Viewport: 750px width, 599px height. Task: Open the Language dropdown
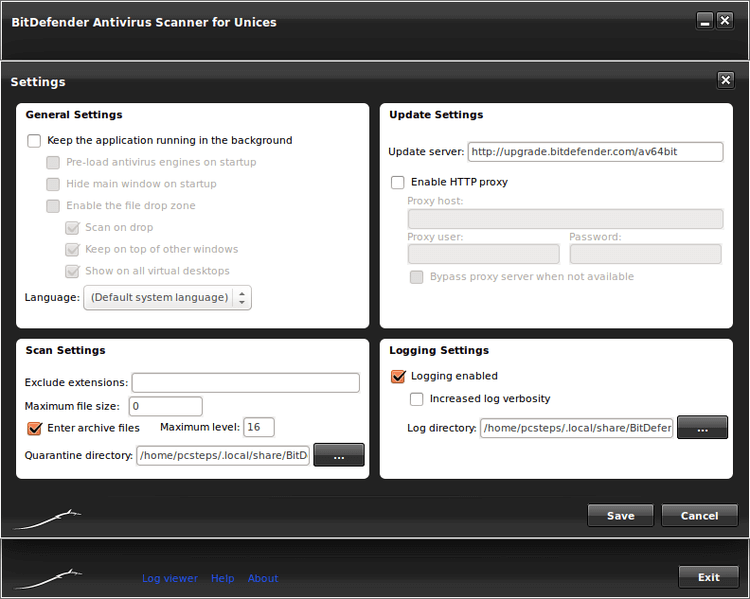[167, 298]
